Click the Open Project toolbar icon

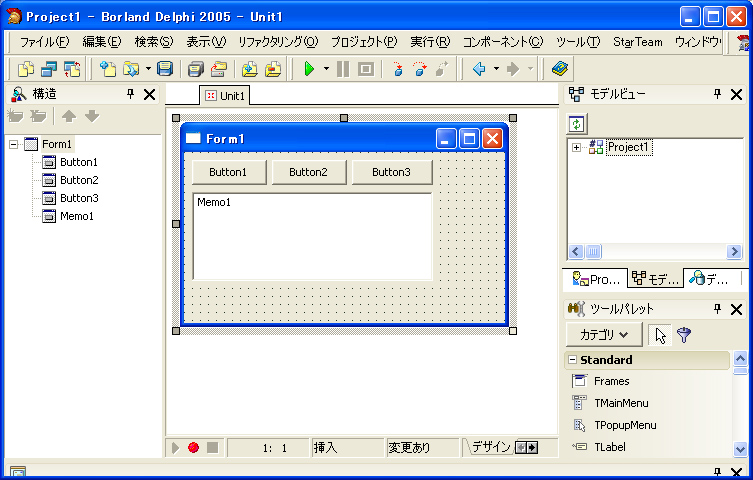click(219, 69)
